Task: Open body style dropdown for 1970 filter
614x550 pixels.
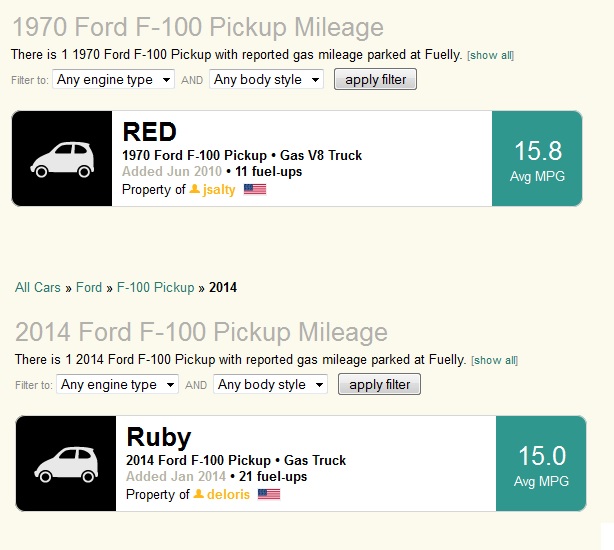Action: pos(267,79)
